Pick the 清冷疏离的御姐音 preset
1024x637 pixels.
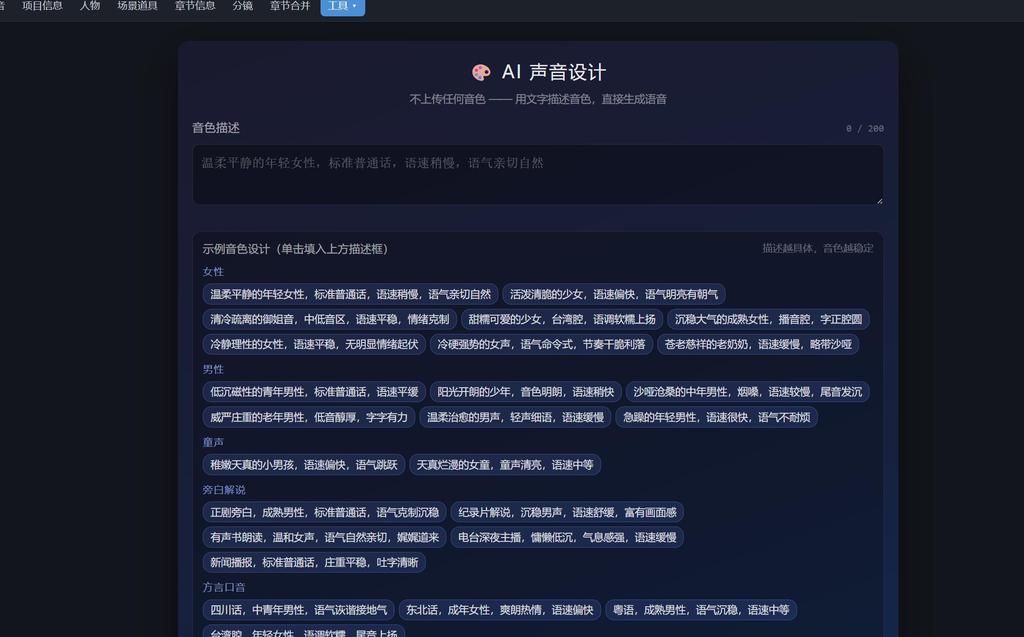330,319
